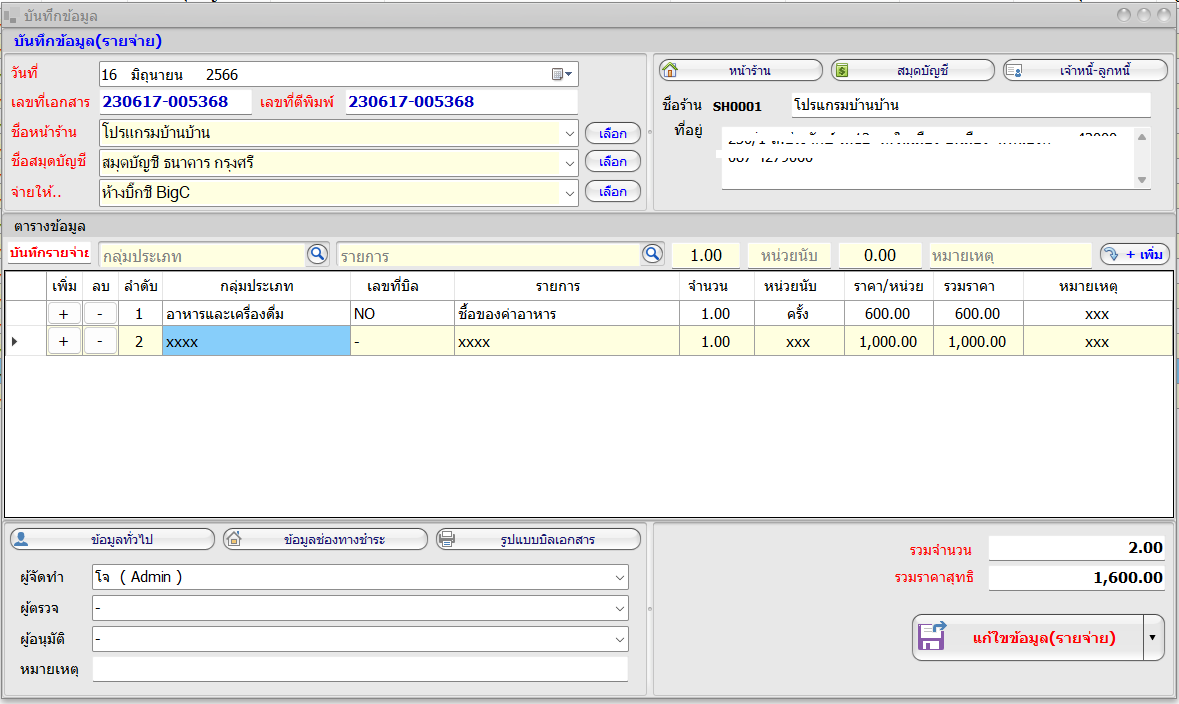Click the เลขที่ตีพิมพ์ print number field
The height and width of the screenshot is (704, 1179).
tap(462, 102)
